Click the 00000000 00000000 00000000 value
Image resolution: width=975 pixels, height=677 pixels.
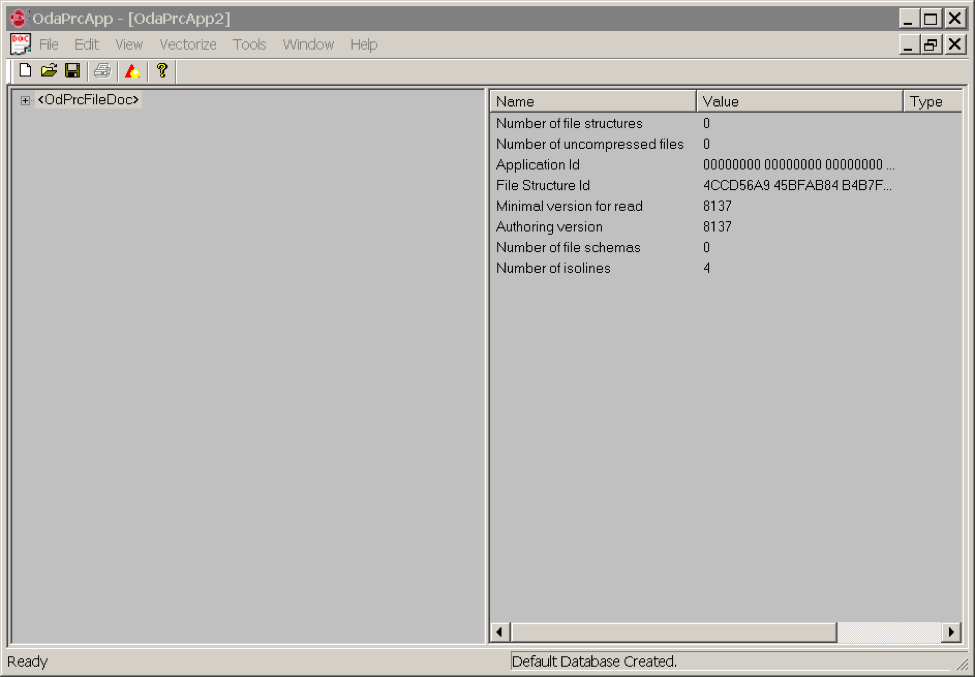(x=798, y=165)
